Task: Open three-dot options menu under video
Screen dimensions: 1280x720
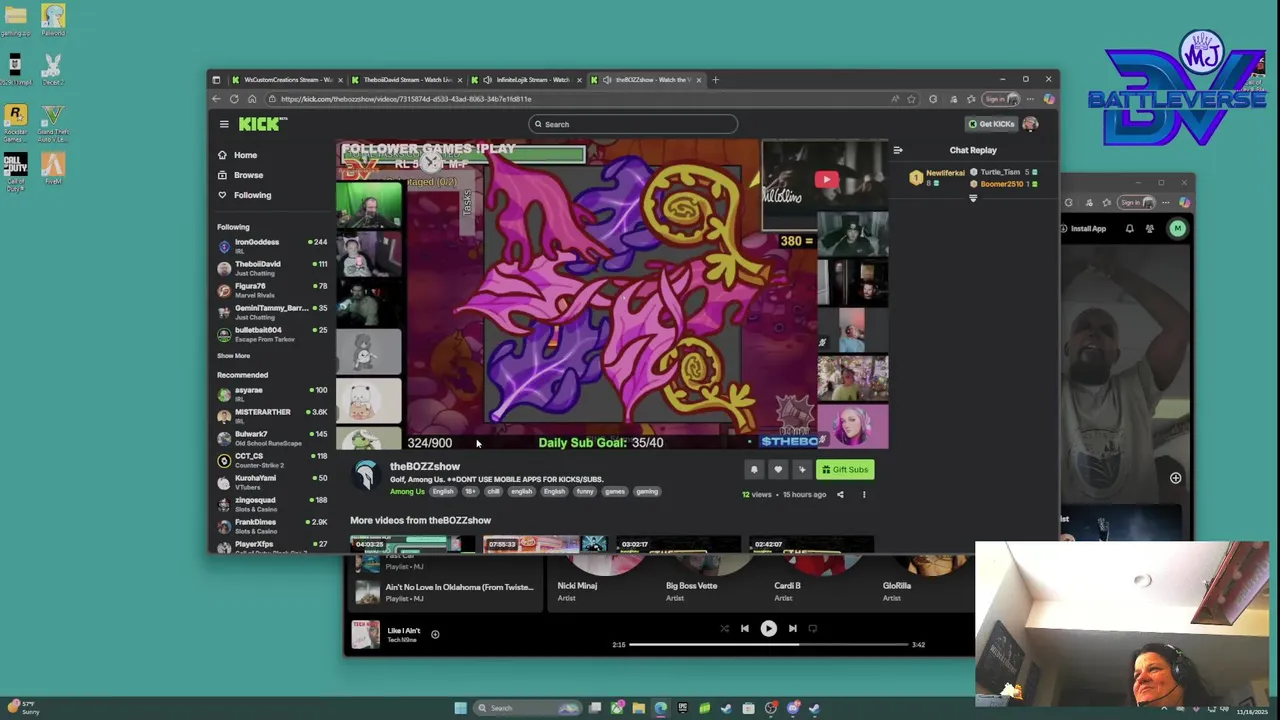Action: (x=864, y=494)
